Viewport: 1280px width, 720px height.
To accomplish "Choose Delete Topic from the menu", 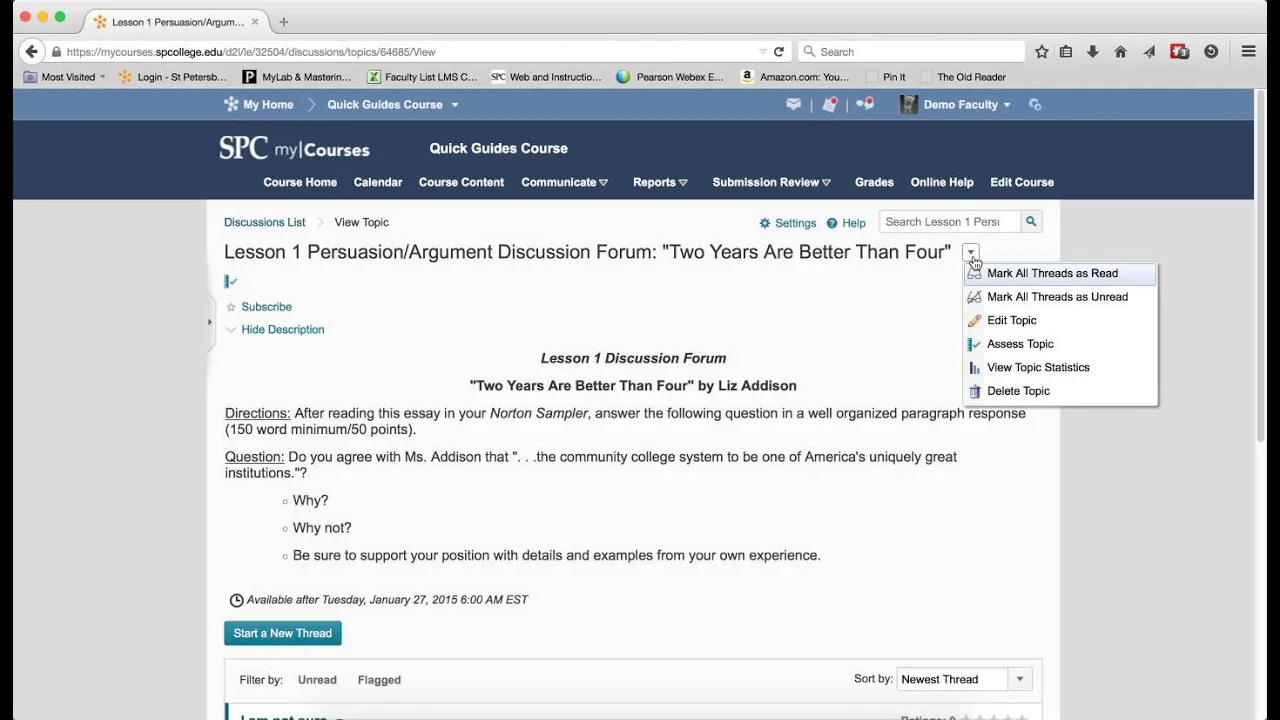I will (x=1060, y=391).
